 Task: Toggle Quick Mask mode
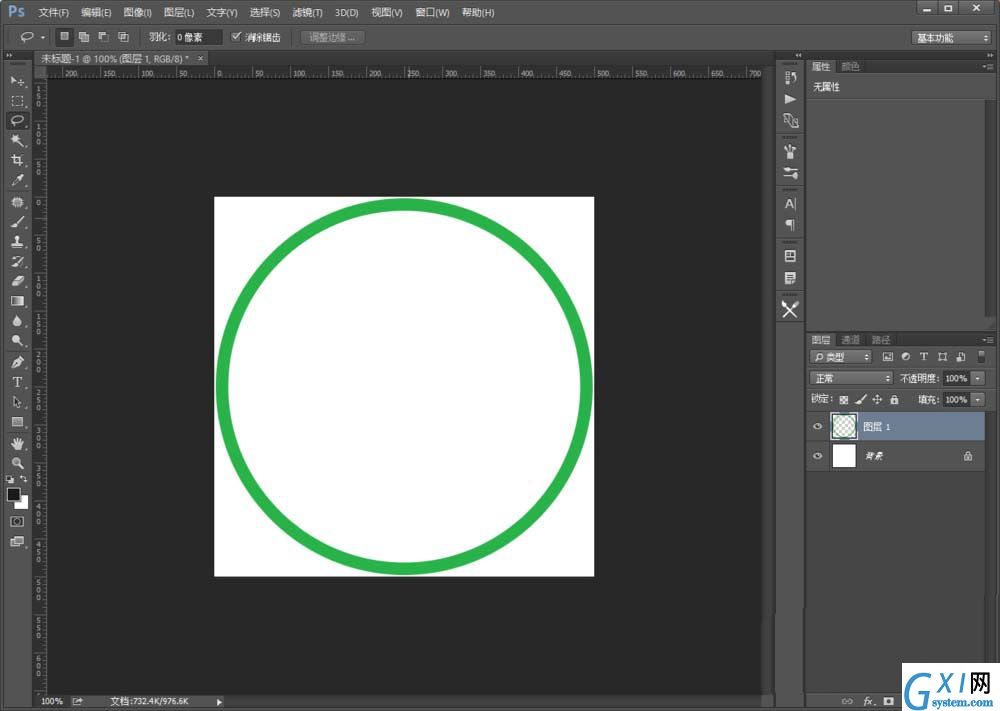[x=17, y=522]
